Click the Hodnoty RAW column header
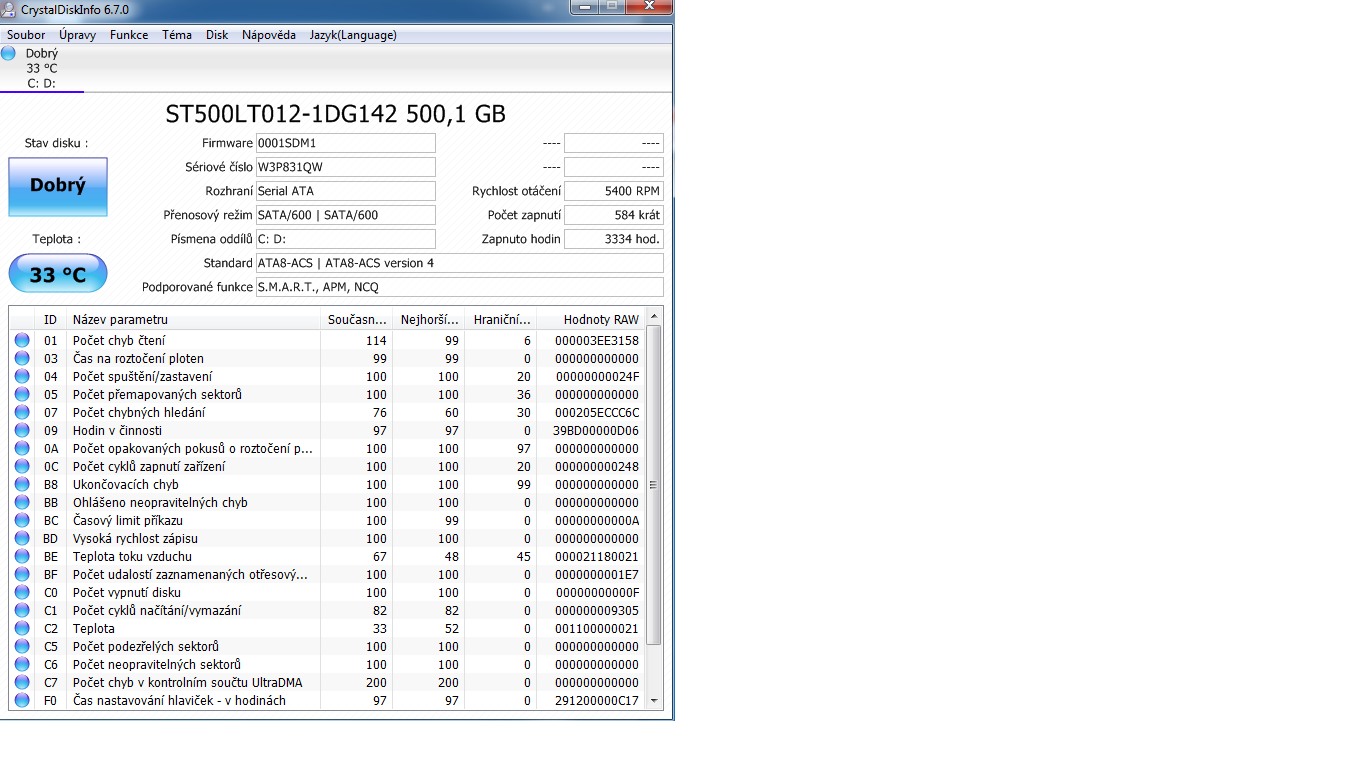Screen dimensions: 1366x768 coord(592,320)
